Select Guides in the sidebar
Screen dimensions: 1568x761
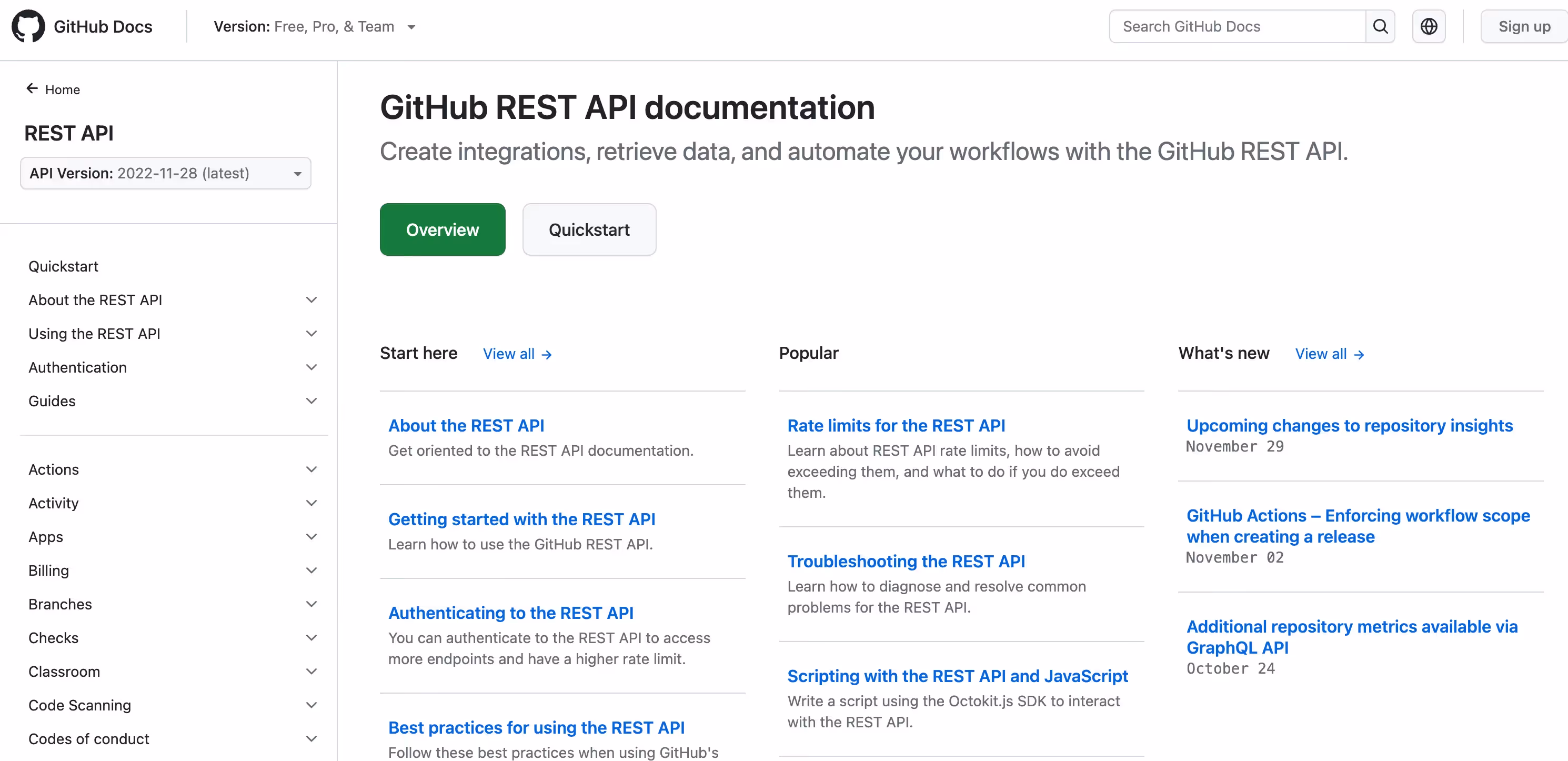point(52,401)
